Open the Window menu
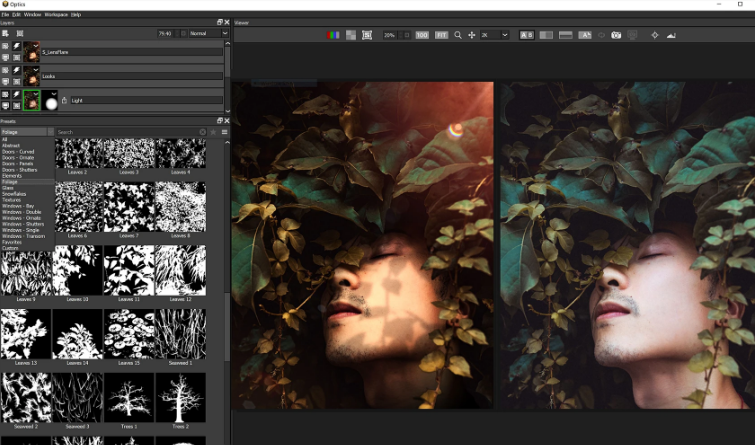This screenshot has height=445, width=755. (33, 14)
